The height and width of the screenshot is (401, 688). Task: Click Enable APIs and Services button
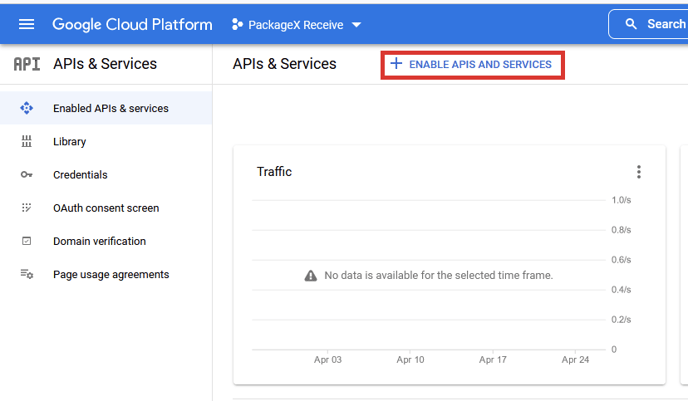(x=472, y=65)
